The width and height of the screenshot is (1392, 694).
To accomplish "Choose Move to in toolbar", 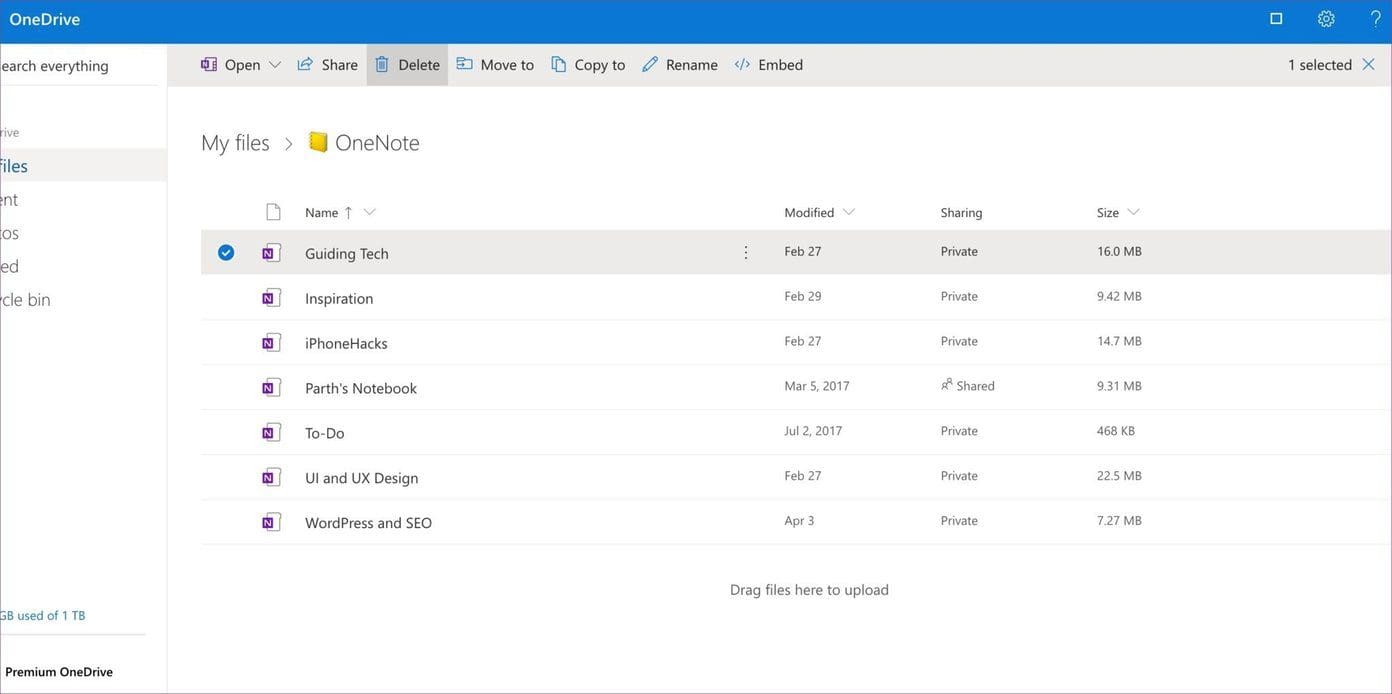I will coord(495,65).
